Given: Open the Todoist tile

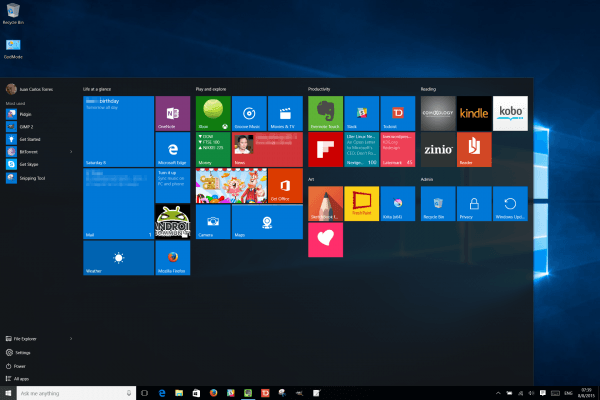Looking at the screenshot, I should point(398,113).
